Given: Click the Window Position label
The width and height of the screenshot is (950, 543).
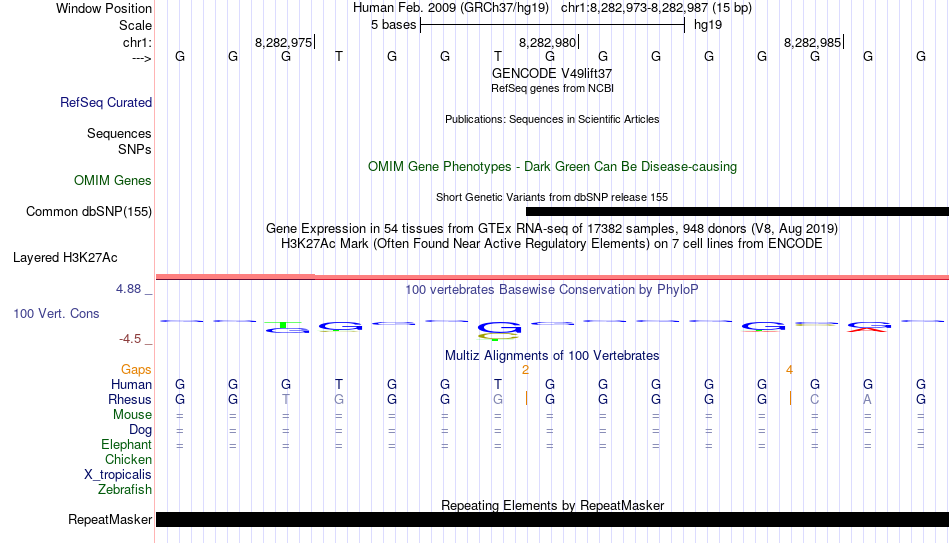Looking at the screenshot, I should (x=104, y=8).
